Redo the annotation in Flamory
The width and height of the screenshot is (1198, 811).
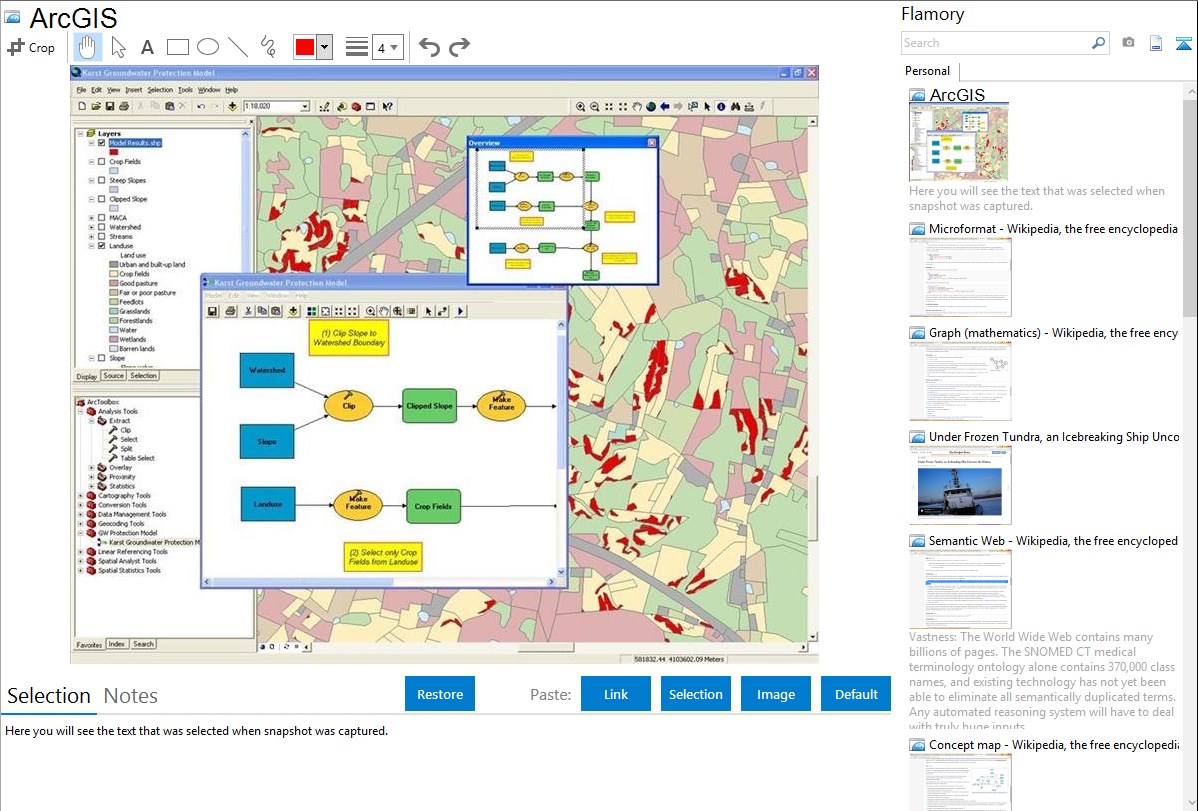tap(459, 47)
